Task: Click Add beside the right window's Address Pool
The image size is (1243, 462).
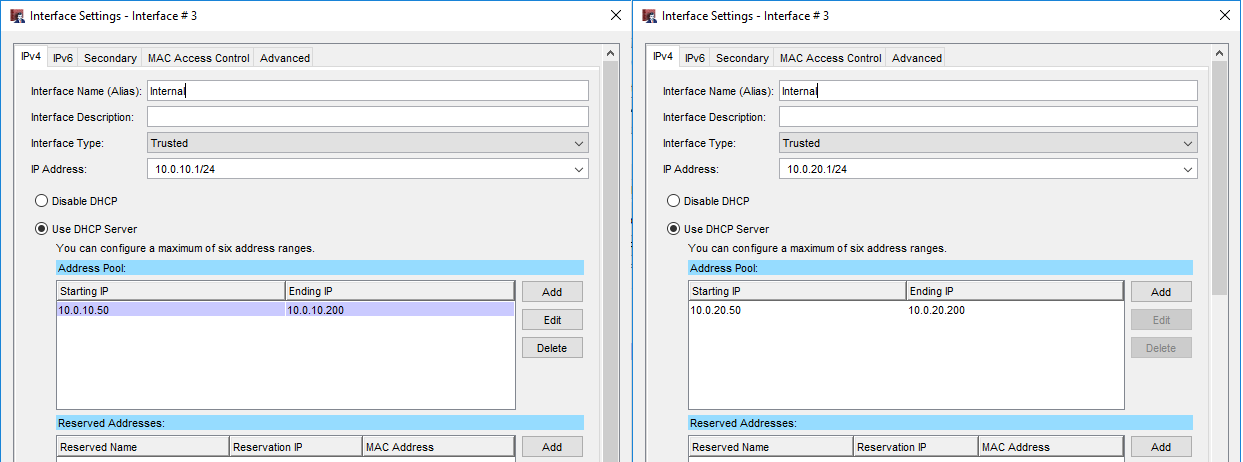Action: pyautogui.click(x=1160, y=292)
